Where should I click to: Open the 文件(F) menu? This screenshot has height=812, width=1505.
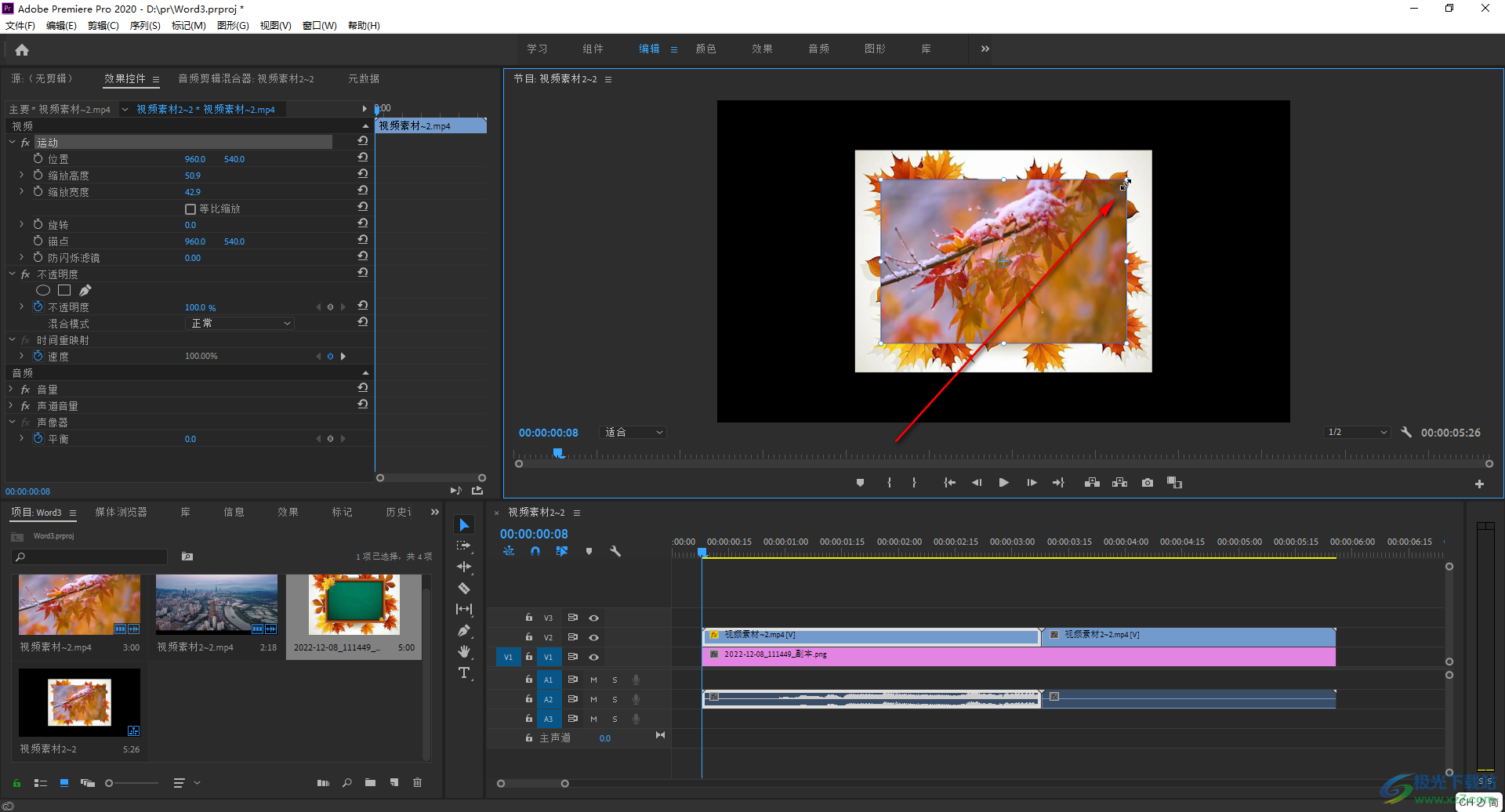[x=20, y=26]
